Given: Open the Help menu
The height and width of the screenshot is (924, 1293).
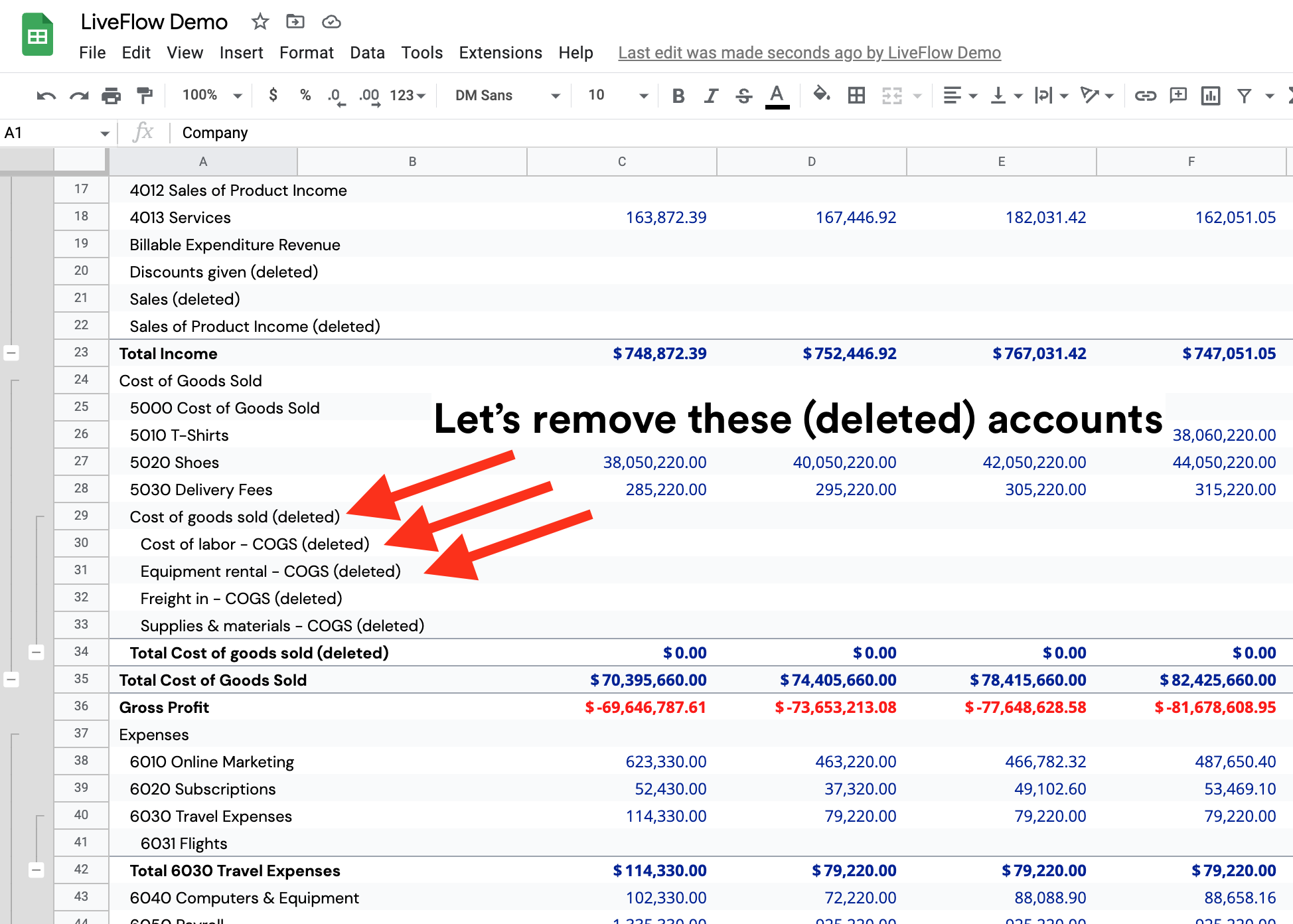Looking at the screenshot, I should click(575, 52).
